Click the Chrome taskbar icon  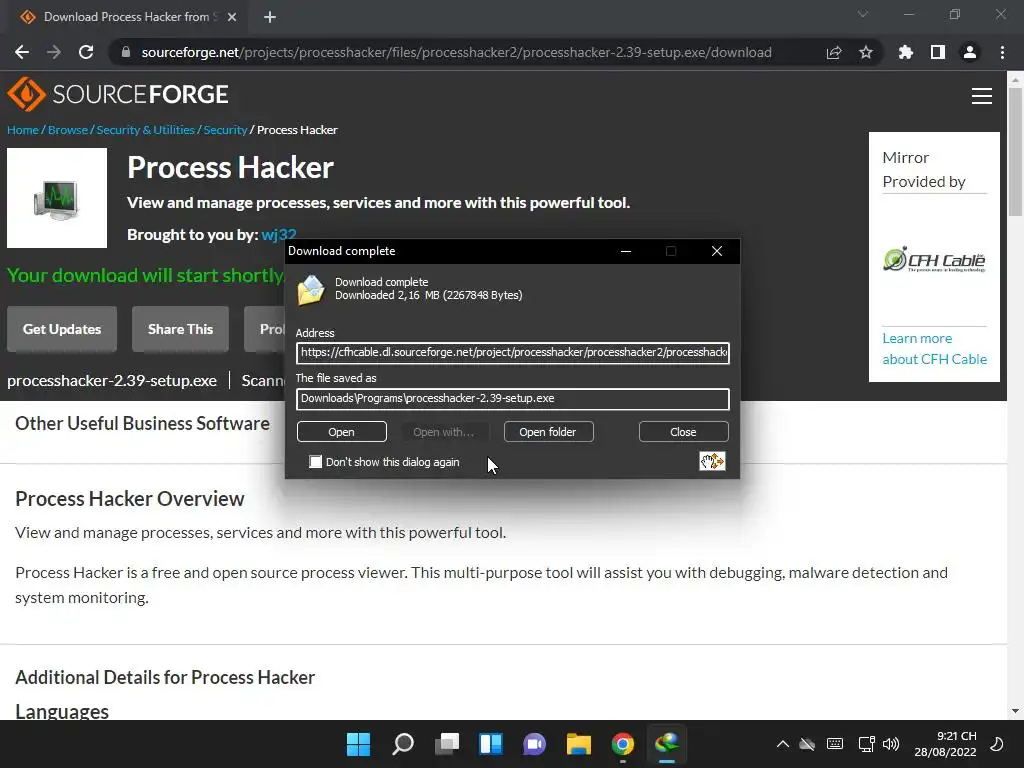[622, 744]
